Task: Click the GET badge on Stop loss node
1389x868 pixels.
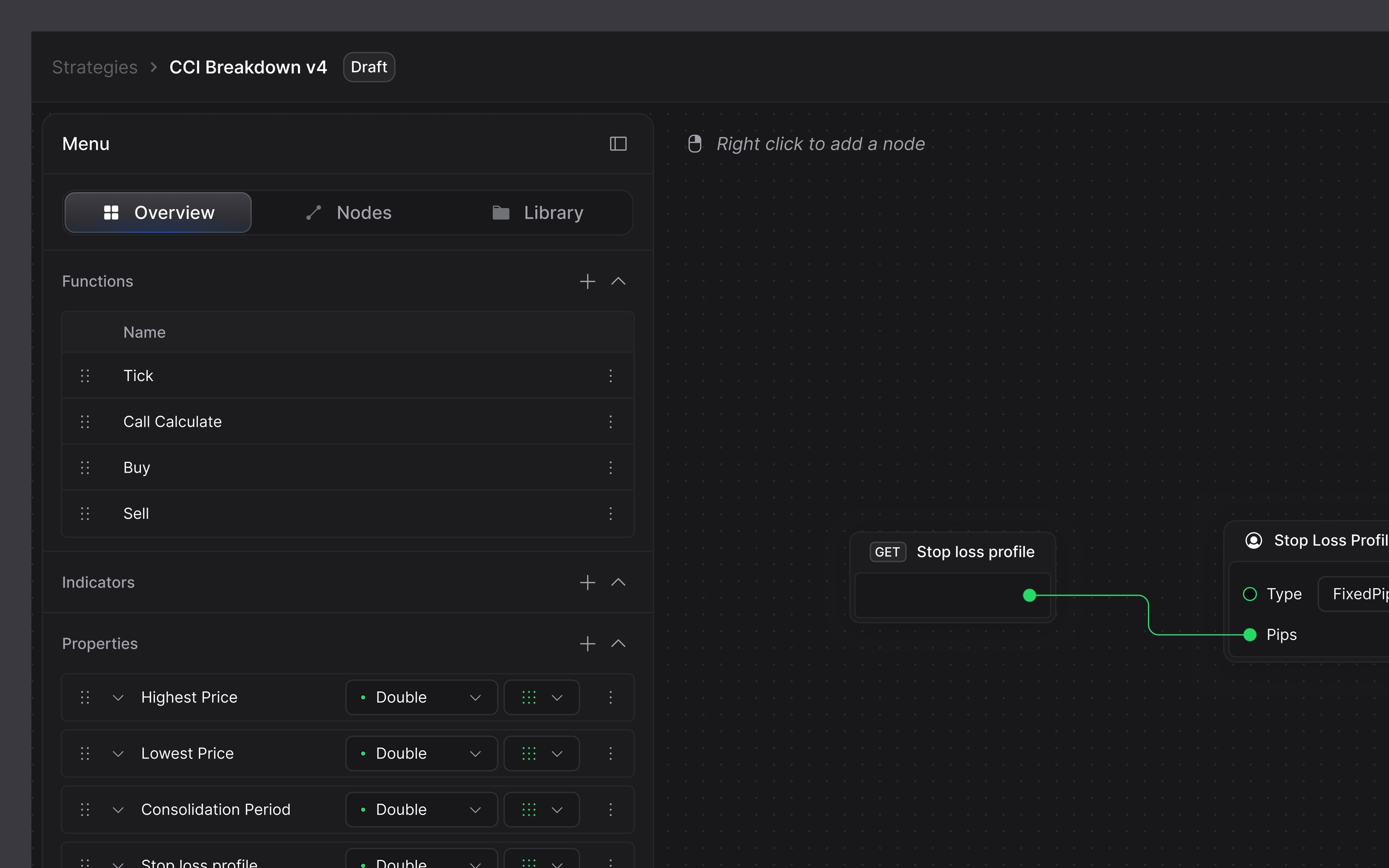Action: click(887, 552)
